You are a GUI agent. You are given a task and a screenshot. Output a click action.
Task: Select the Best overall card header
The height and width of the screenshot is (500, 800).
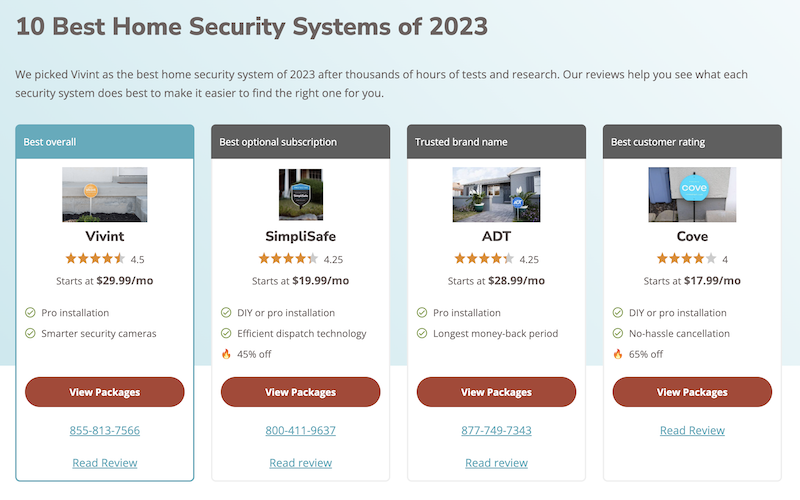[x=104, y=142]
